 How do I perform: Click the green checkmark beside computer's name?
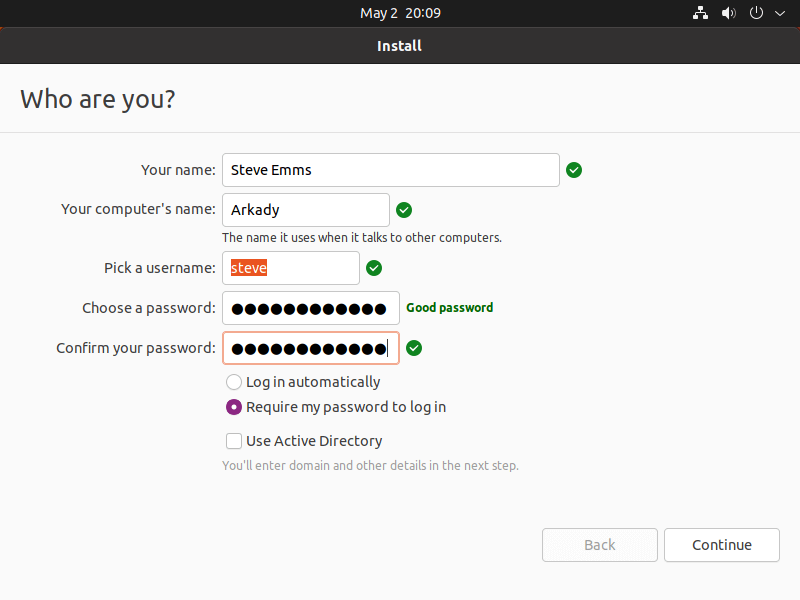pyautogui.click(x=404, y=210)
